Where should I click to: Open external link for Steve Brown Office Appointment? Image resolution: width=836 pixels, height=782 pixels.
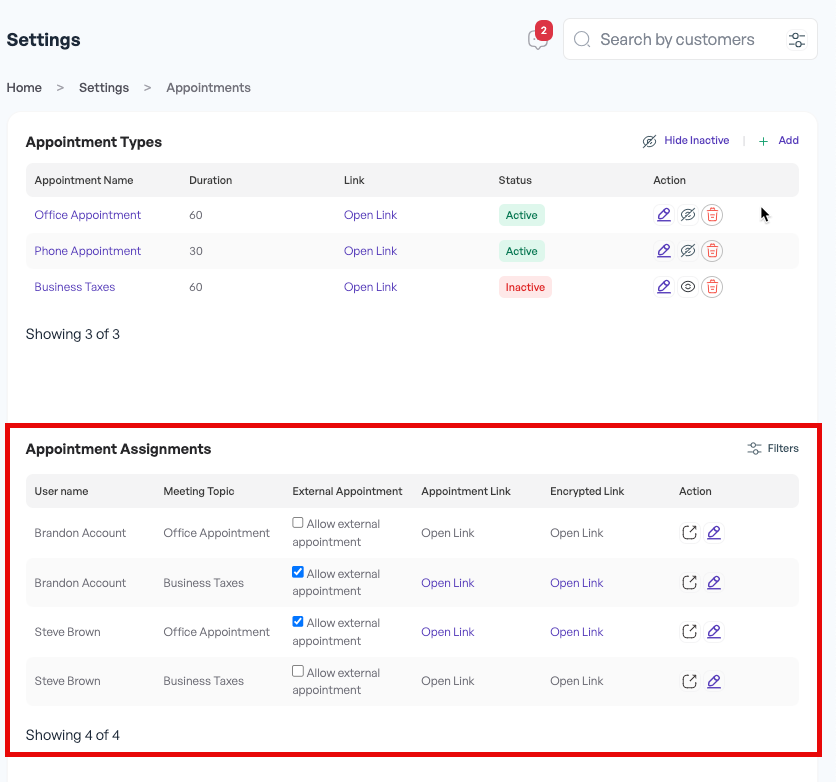(x=689, y=632)
